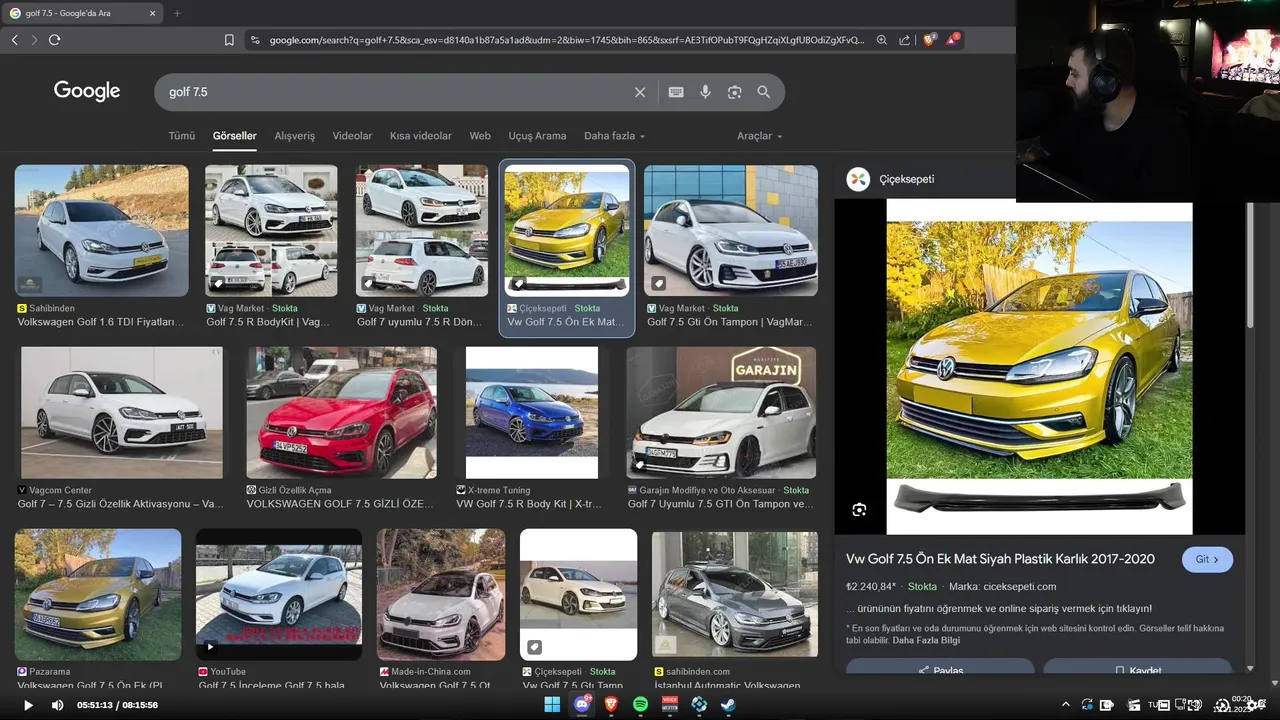Open the Garajin white Golf GTI thumbnail
Image resolution: width=1280 pixels, height=720 pixels.
pos(721,413)
